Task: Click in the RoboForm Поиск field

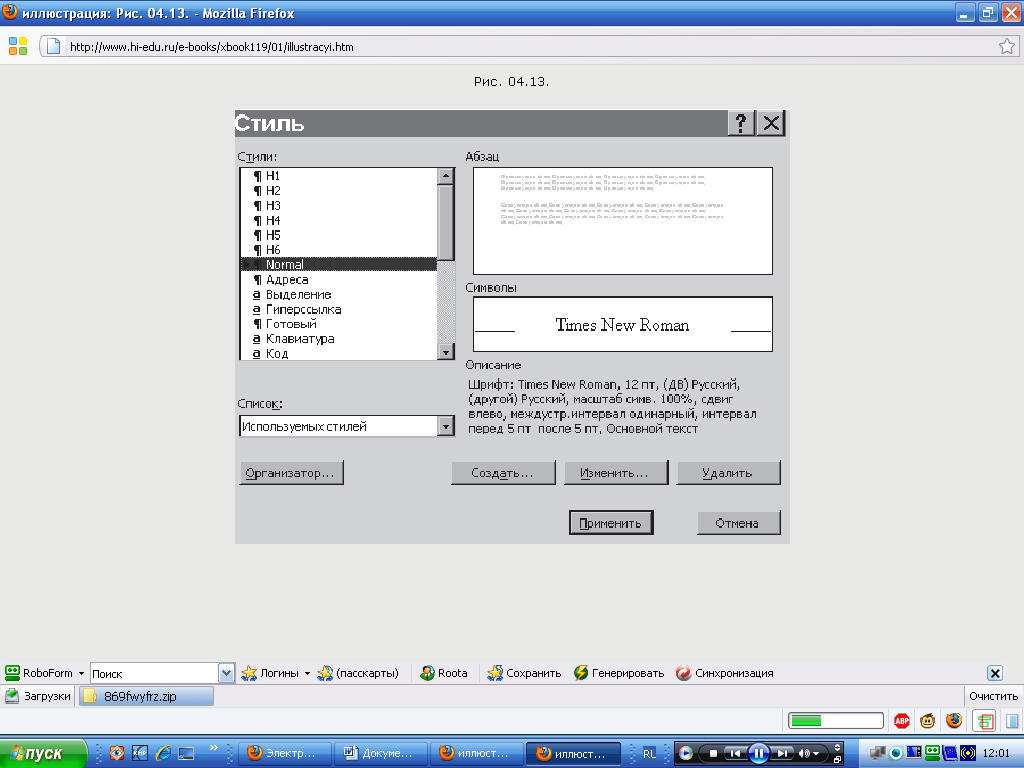Action: coord(154,673)
